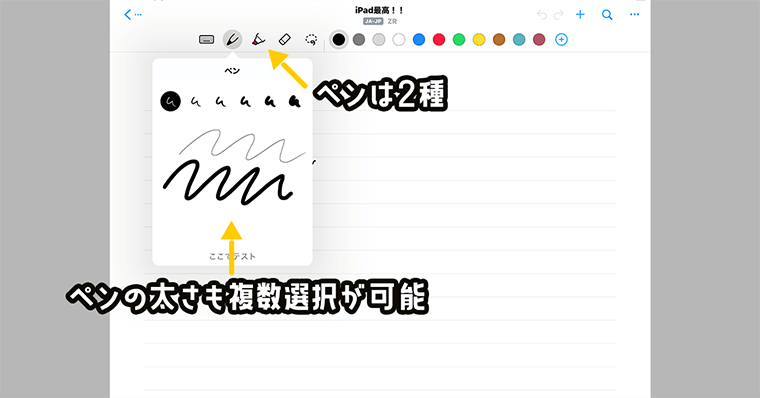
Task: Select the fourth pen thickness option
Action: click(x=245, y=101)
